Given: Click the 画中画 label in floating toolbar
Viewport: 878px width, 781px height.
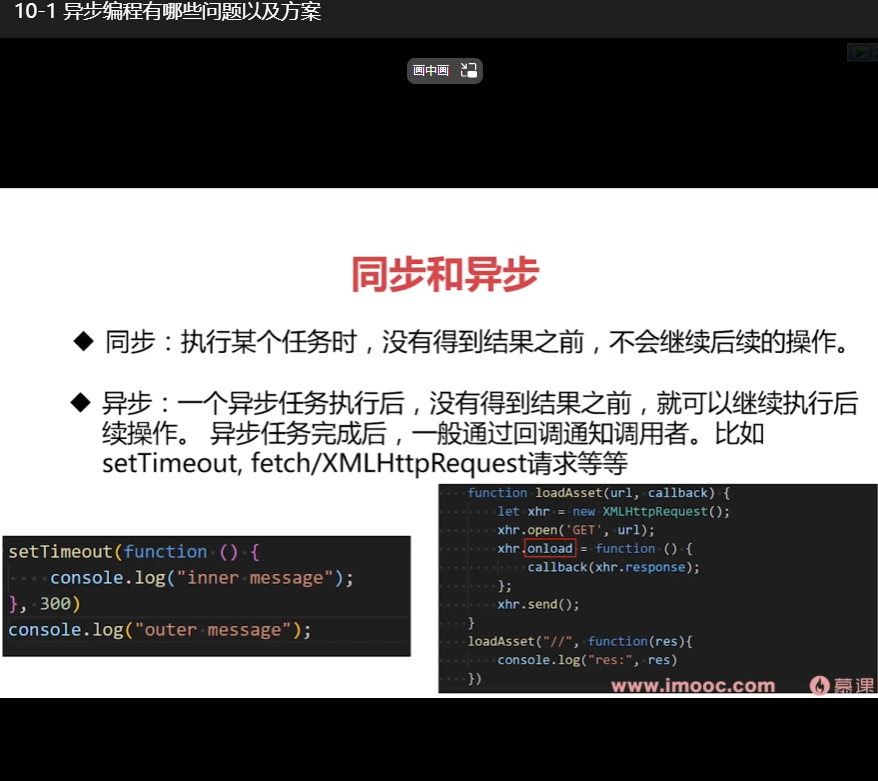Looking at the screenshot, I should click(x=431, y=70).
